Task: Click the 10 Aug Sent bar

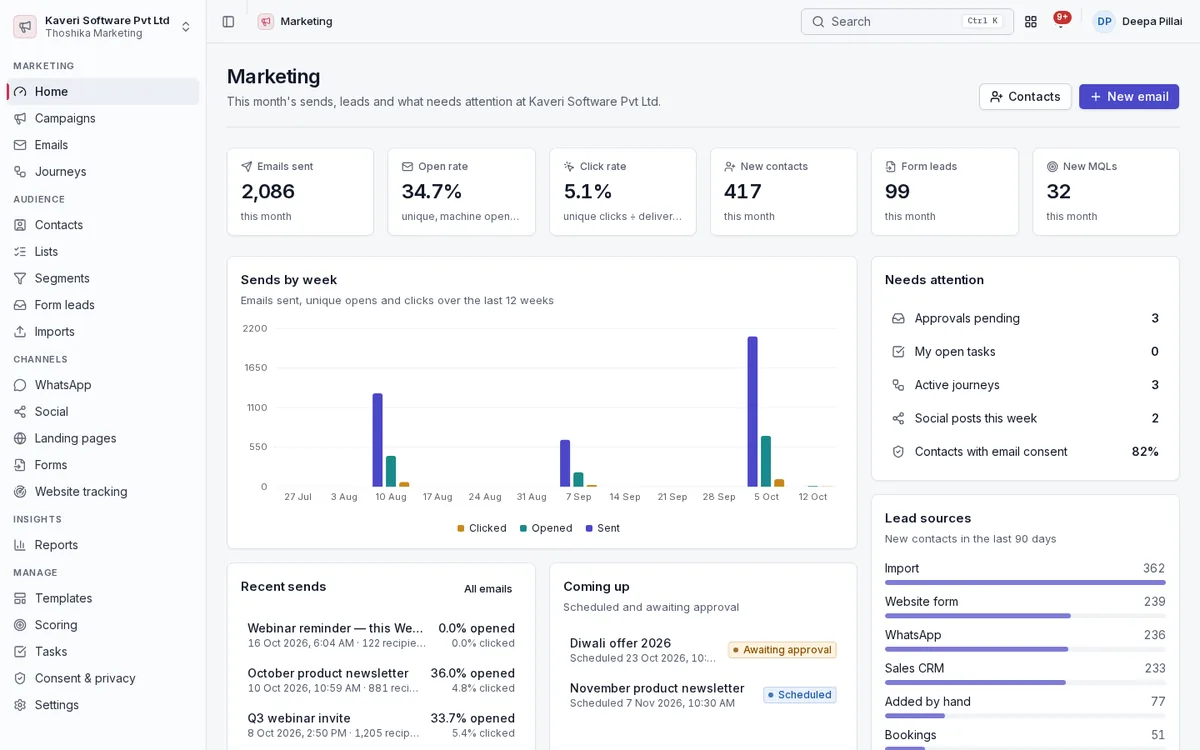Action: point(378,440)
